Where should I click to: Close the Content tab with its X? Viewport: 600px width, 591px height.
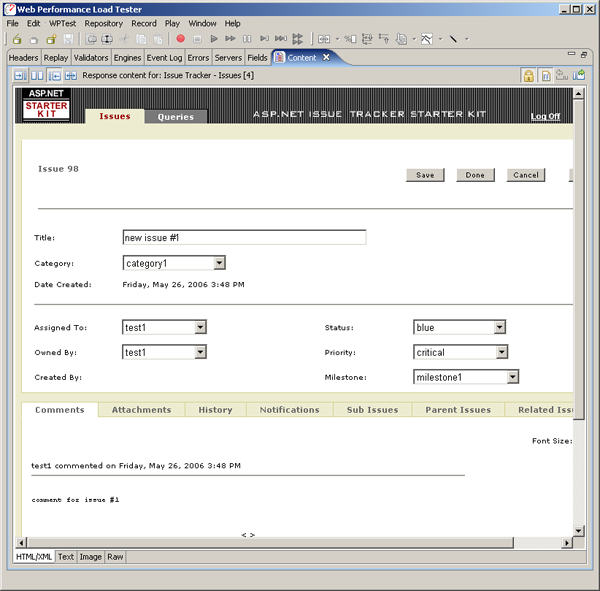pos(326,57)
